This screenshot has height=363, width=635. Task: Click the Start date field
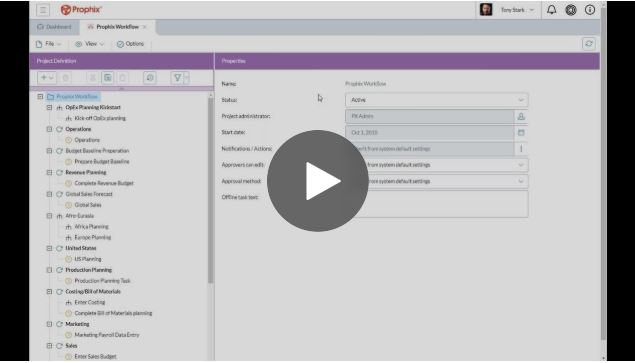tap(430, 132)
